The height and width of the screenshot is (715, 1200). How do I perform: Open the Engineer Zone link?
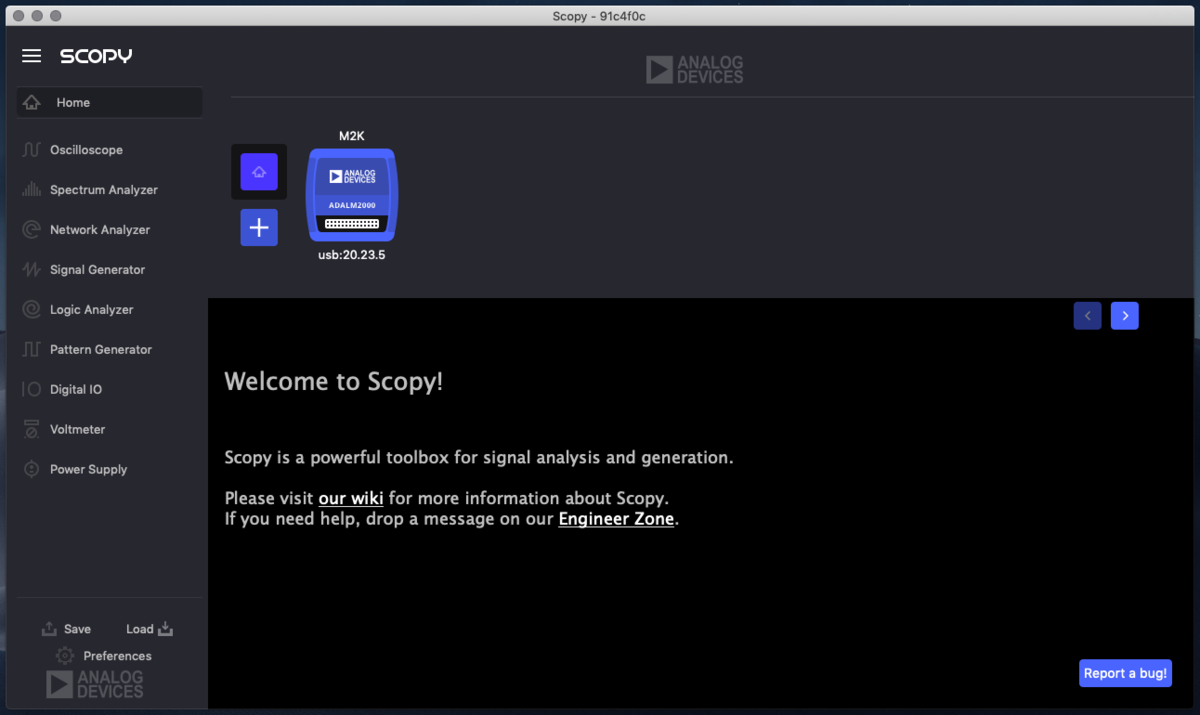coord(616,519)
